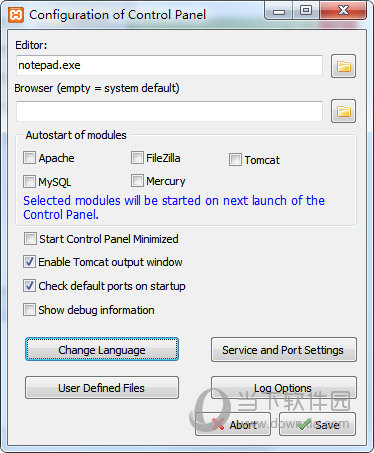This screenshot has width=374, height=453.
Task: Browse for editor executable with folder icon
Action: 343,66
